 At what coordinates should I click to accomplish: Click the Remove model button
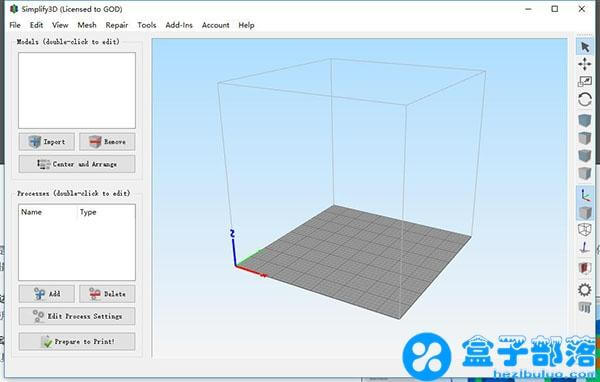[x=107, y=142]
